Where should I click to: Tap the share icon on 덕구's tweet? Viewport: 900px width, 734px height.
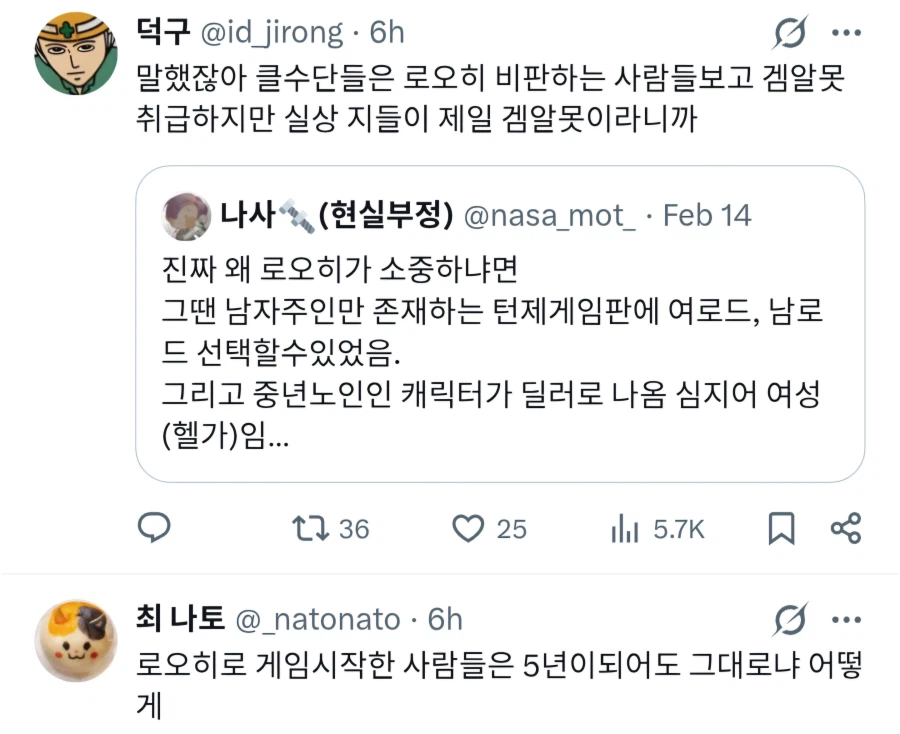coord(845,528)
